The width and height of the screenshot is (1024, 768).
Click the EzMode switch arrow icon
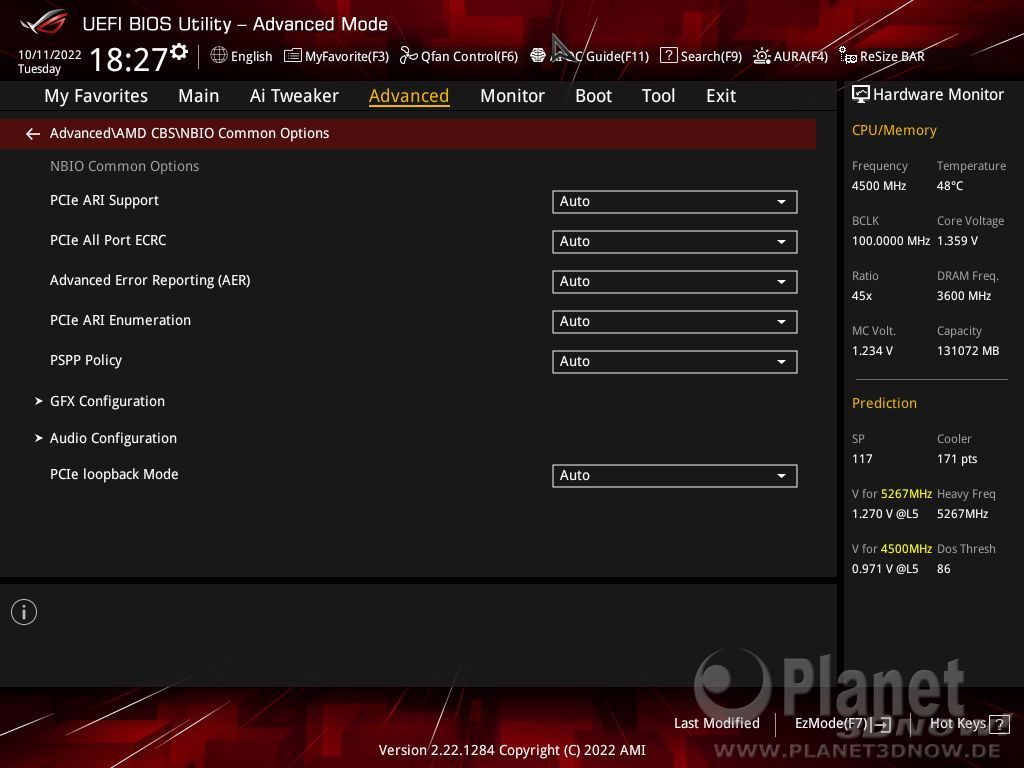[x=883, y=724]
